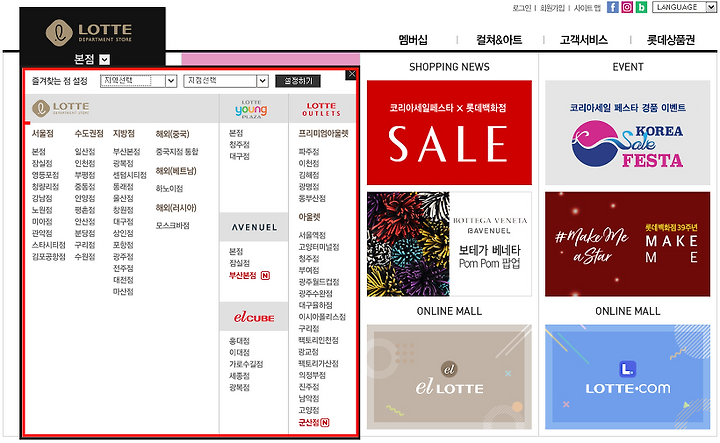Select 김포공항점 store
Viewport: 720px width, 443px height.
point(49,257)
